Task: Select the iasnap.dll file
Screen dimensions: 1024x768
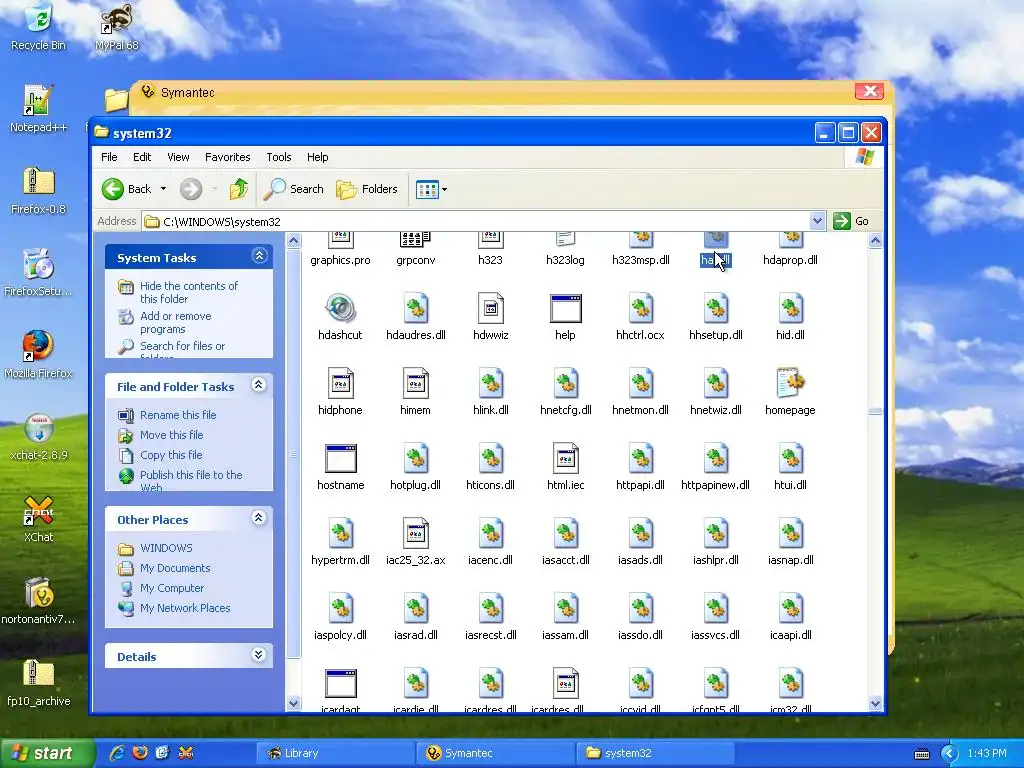Action: coord(791,543)
